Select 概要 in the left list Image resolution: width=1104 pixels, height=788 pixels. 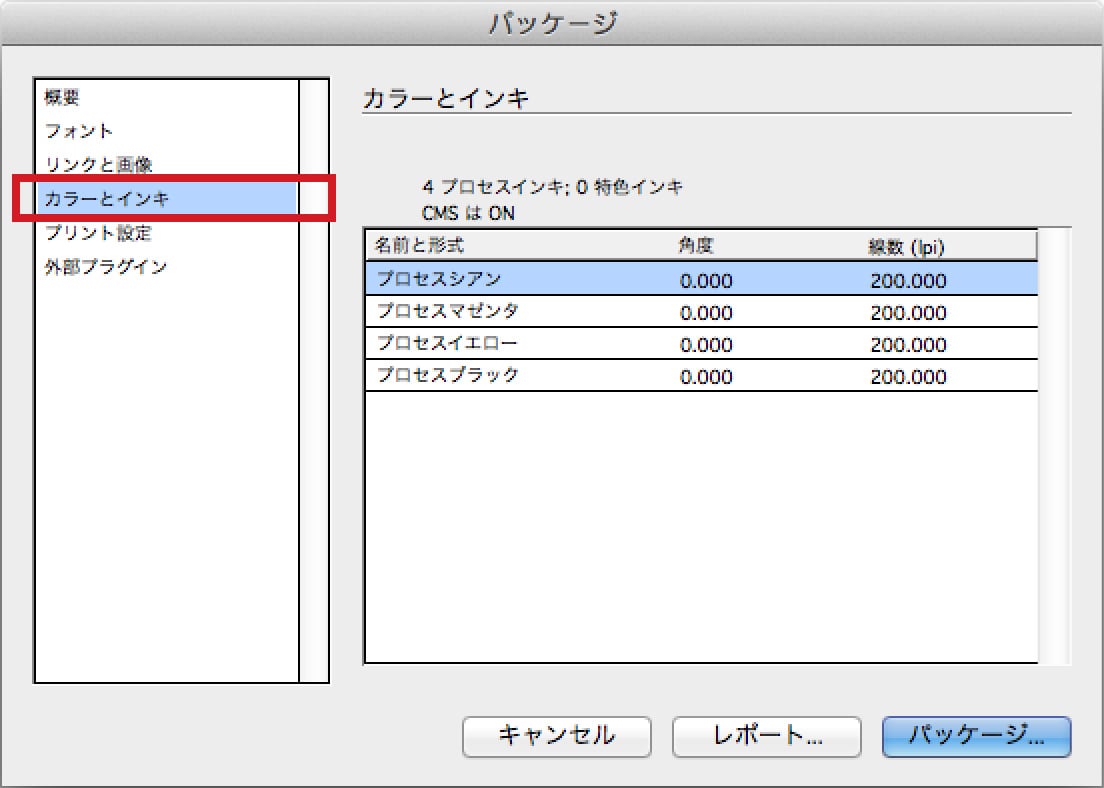(62, 98)
